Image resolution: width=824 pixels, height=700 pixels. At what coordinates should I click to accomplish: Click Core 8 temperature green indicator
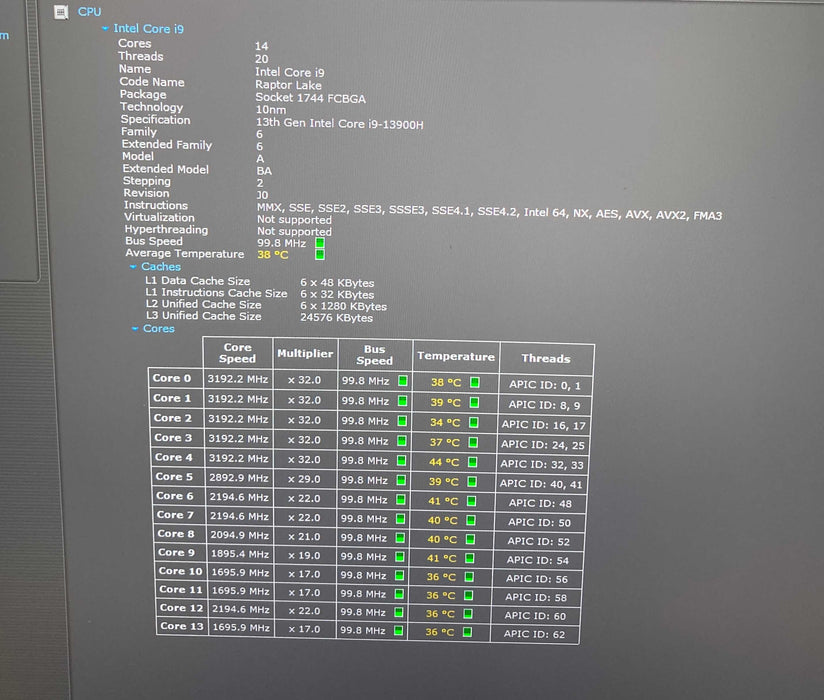tap(470, 539)
